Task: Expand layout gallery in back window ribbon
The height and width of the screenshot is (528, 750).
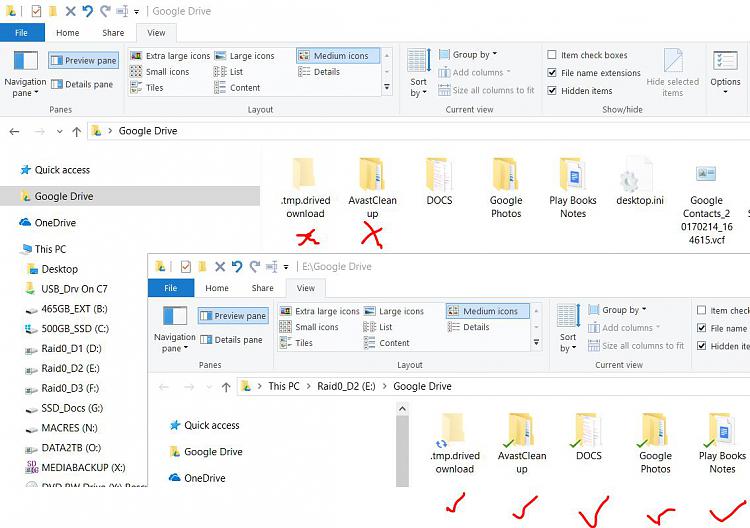Action: 387,88
